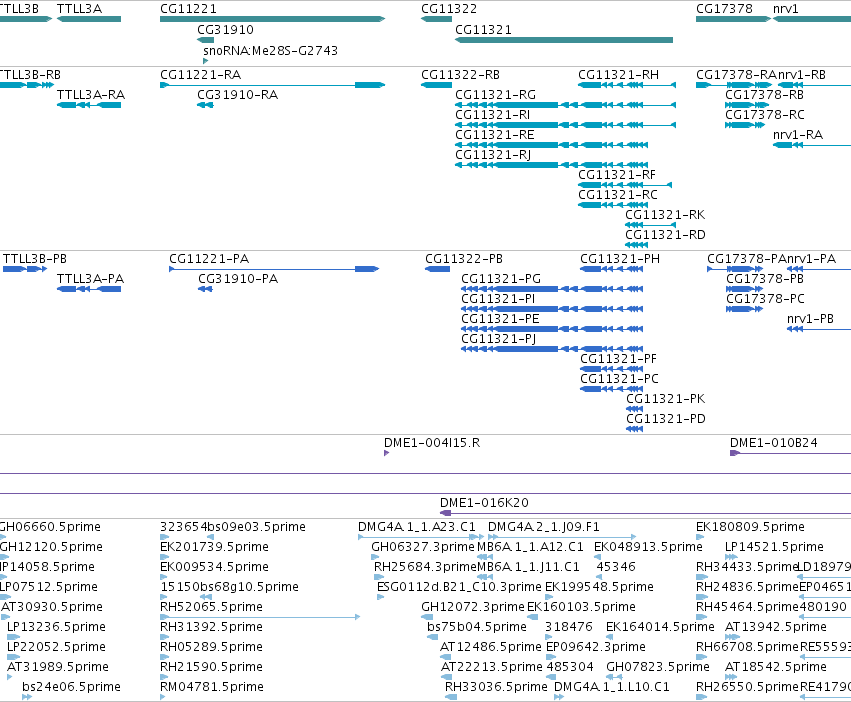851x702 pixels.
Task: Select the snoRNA:Me28S-G2743 label
Action: (x=270, y=50)
